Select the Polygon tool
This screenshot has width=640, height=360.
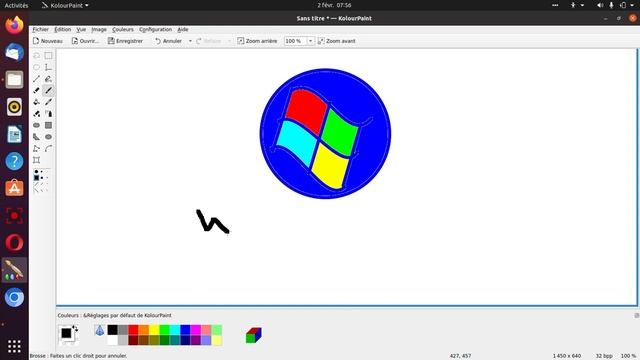pyautogui.click(x=37, y=137)
